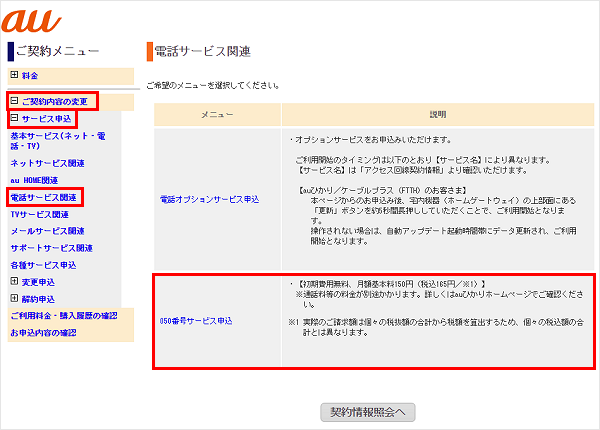This screenshot has width=600, height=430.
Task: Select ネットサービス関連 in sidebar
Action: 47,161
